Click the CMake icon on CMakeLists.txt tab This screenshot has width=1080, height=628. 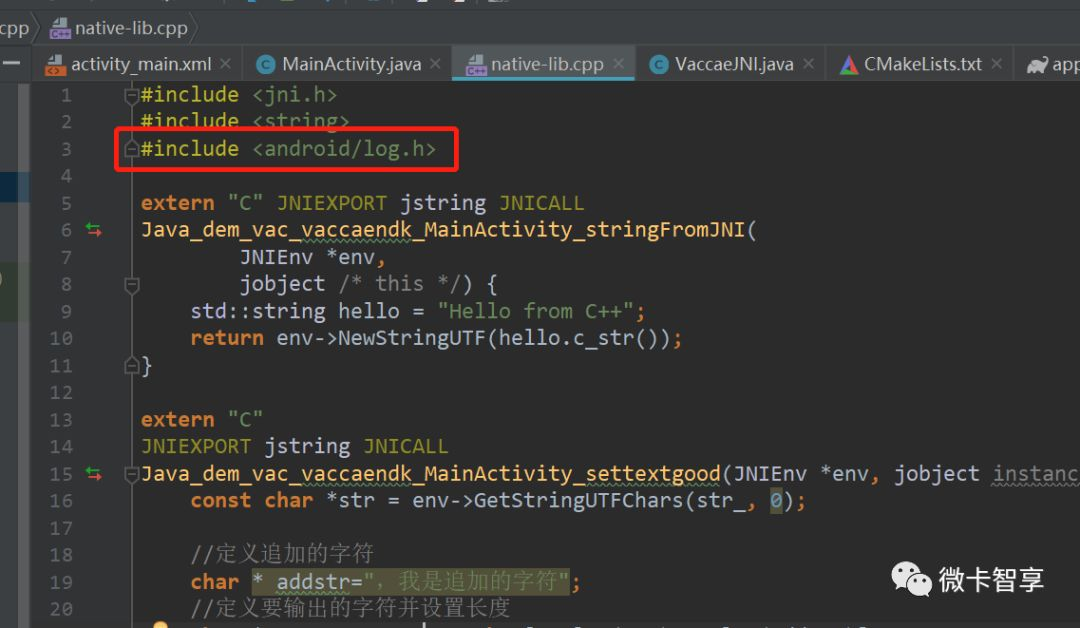[849, 65]
